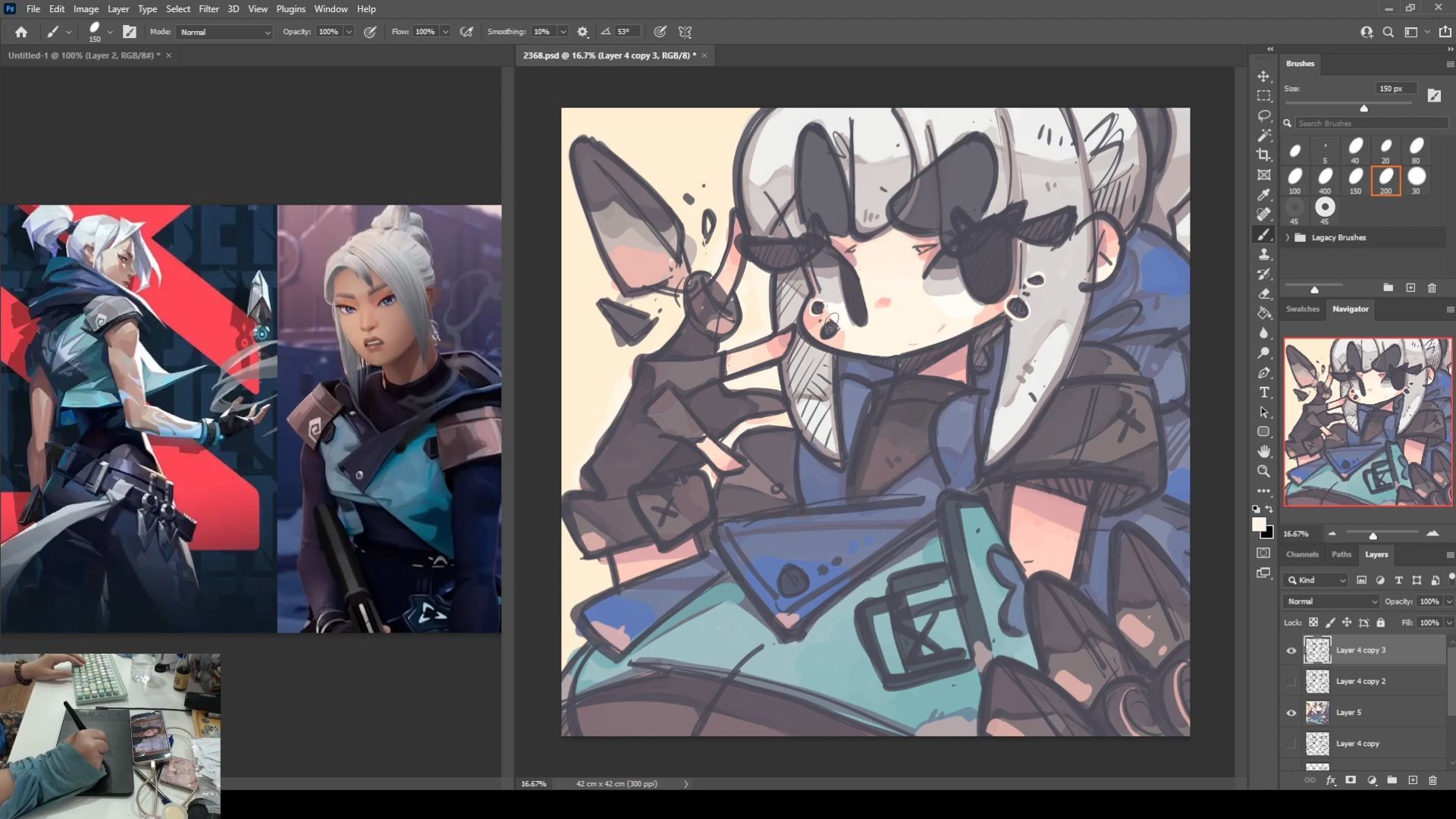Screen dimensions: 1456x819
Task: Select the Move tool
Action: (x=1263, y=77)
